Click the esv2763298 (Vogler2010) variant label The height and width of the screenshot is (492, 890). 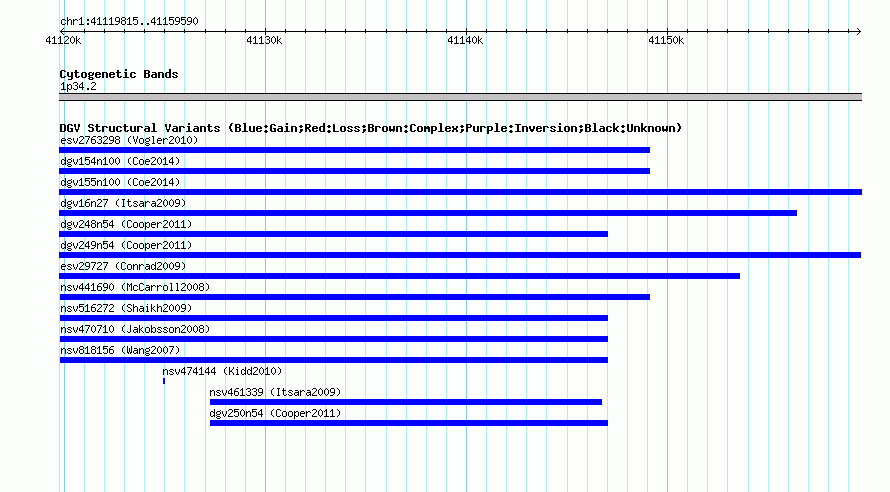click(129, 140)
